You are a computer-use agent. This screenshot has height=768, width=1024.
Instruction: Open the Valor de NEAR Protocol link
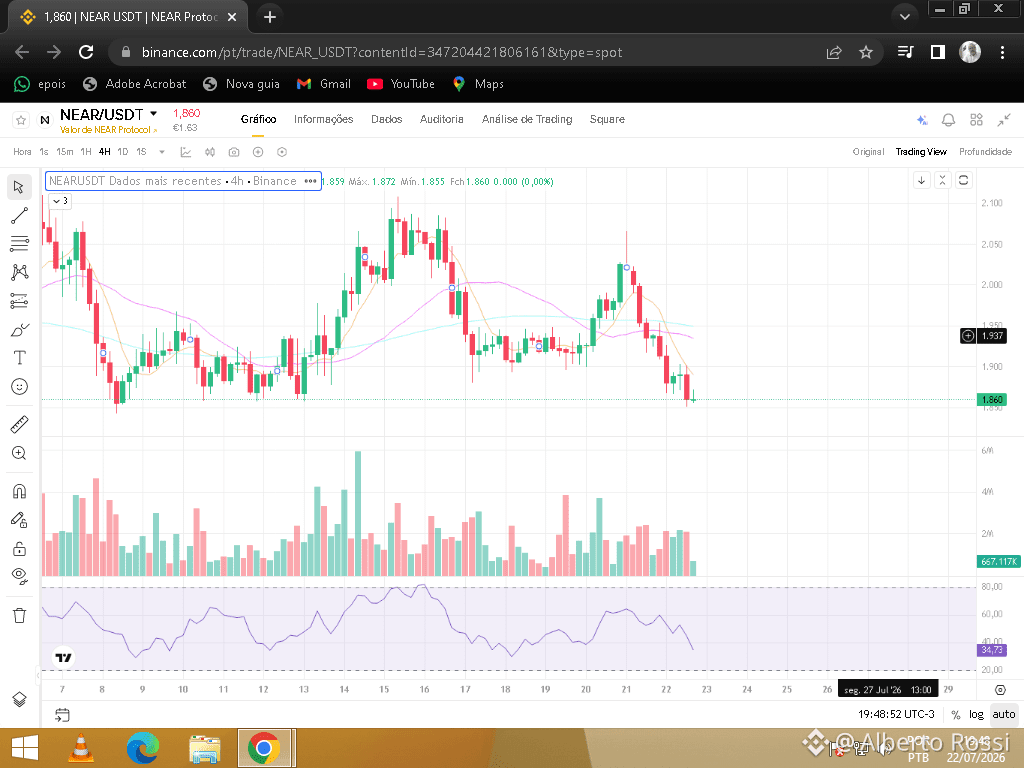[108, 130]
